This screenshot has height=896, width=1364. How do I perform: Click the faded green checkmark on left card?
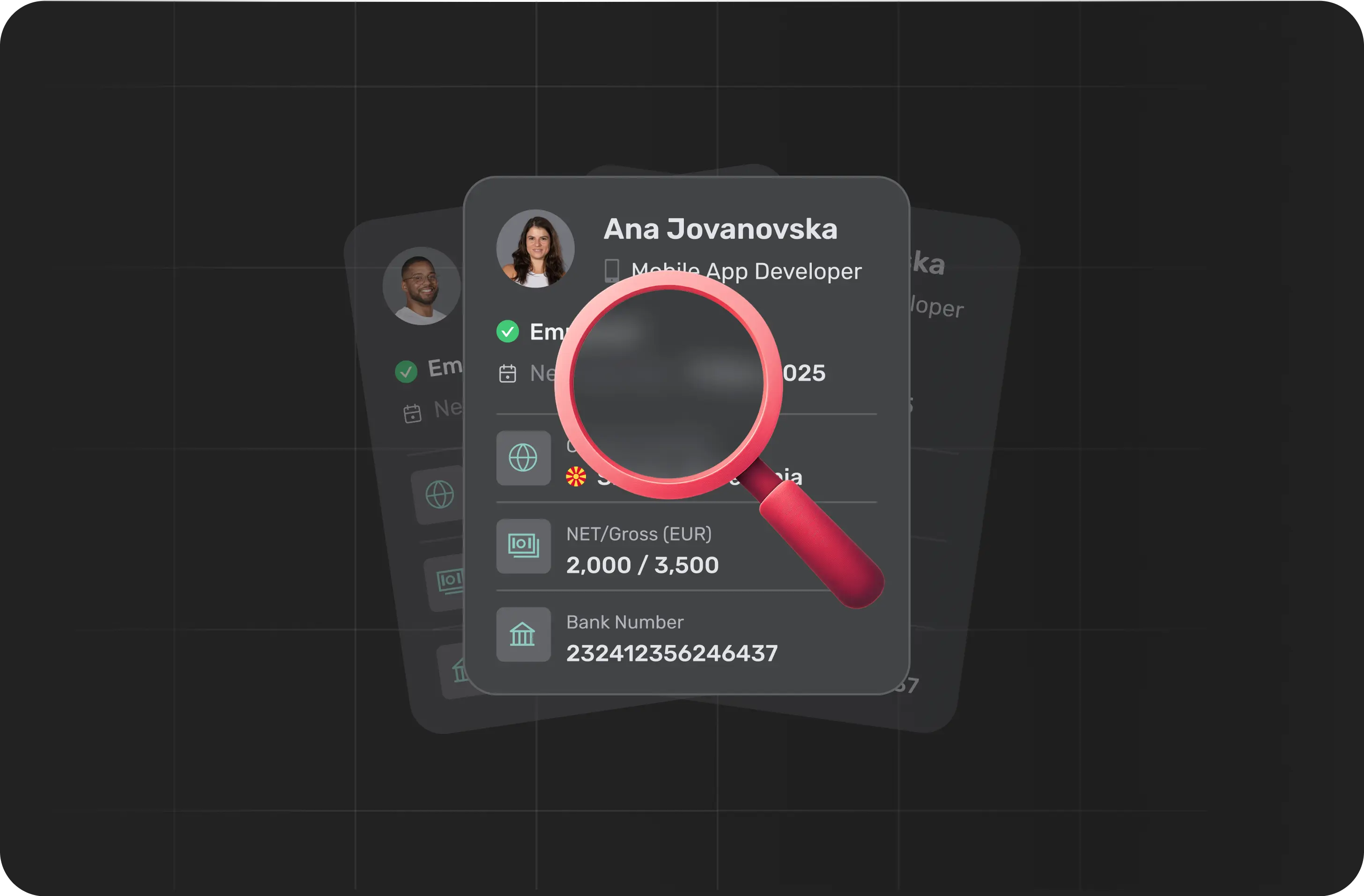[x=406, y=372]
